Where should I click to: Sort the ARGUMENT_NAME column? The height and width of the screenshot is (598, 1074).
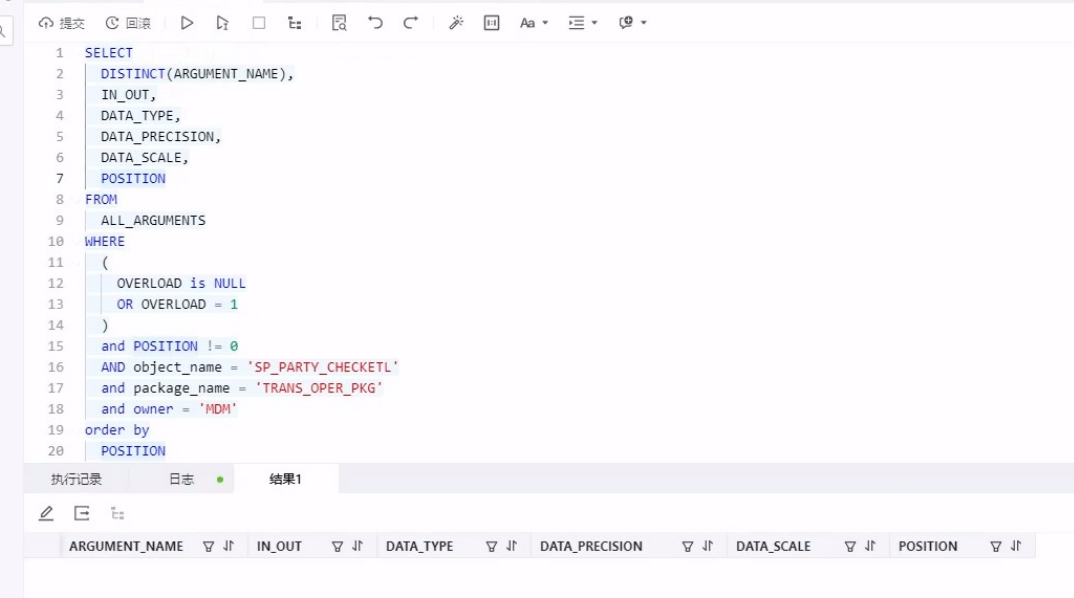tap(229, 546)
